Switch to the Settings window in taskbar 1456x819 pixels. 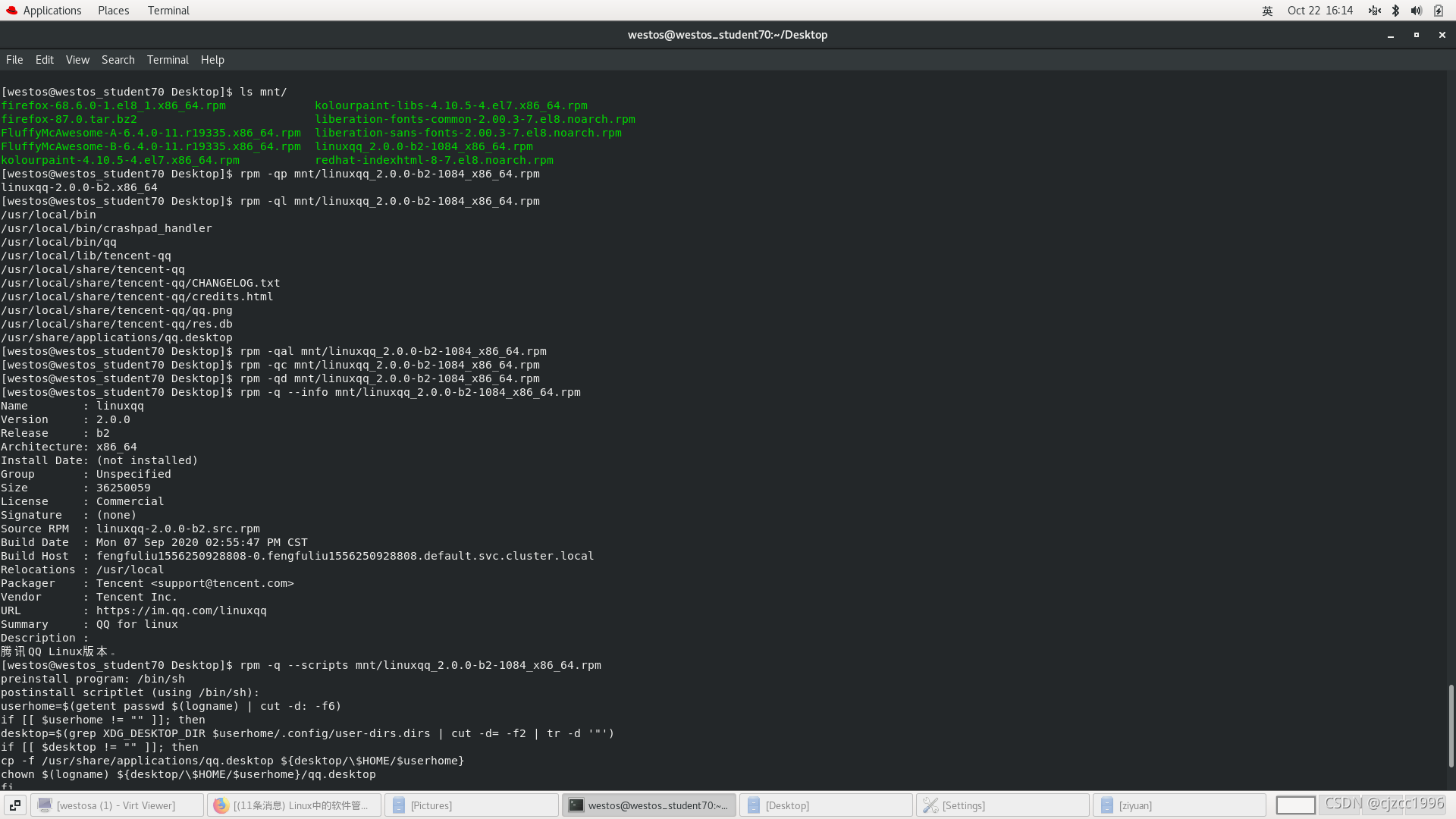(1002, 805)
